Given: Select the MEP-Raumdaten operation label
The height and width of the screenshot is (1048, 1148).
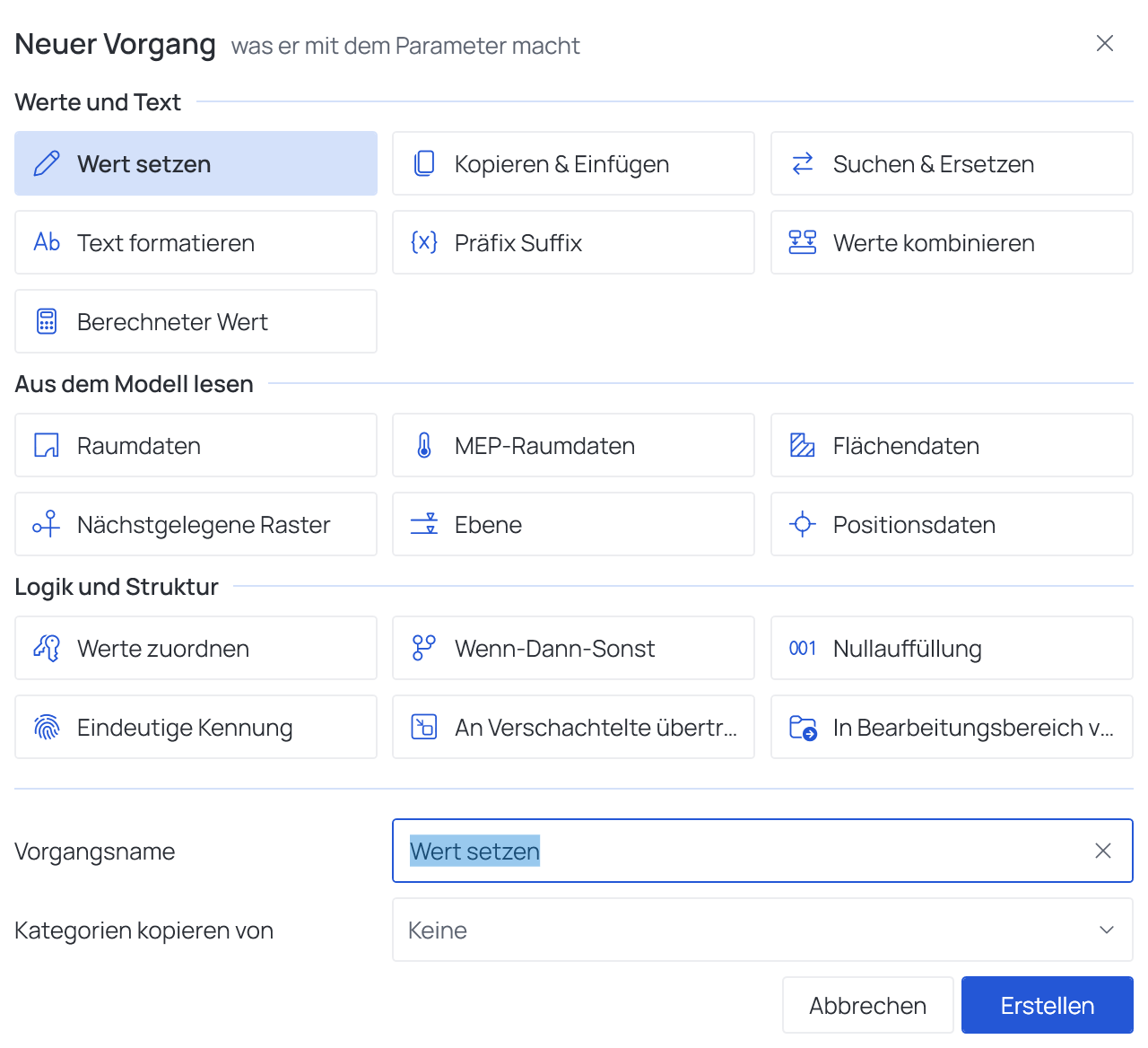Looking at the screenshot, I should tap(544, 446).
